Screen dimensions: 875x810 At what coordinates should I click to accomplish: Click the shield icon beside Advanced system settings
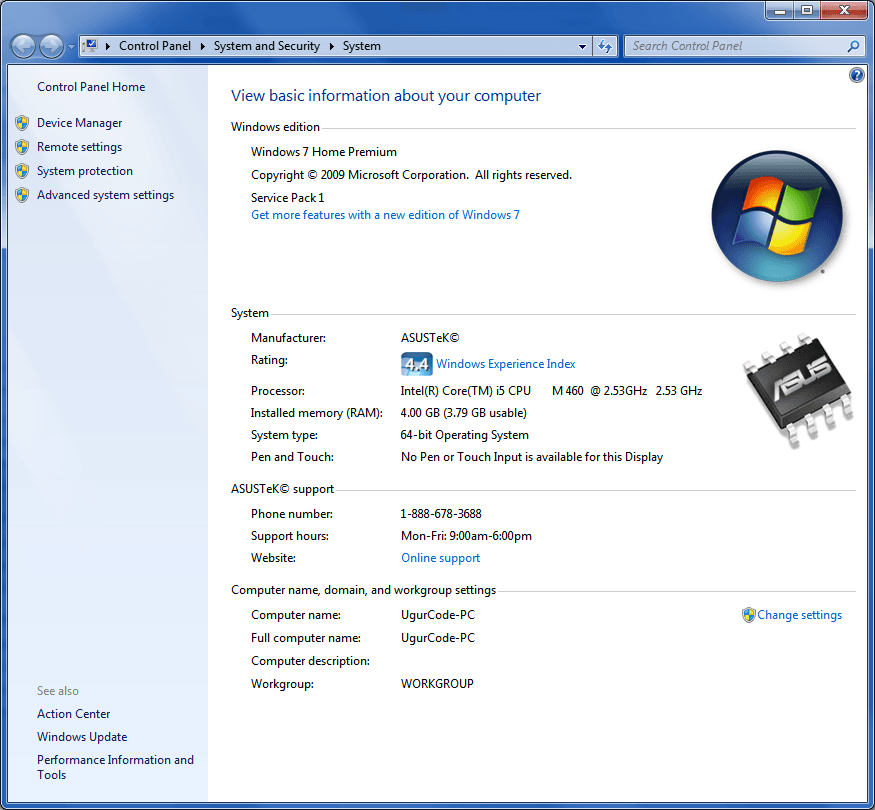point(22,195)
